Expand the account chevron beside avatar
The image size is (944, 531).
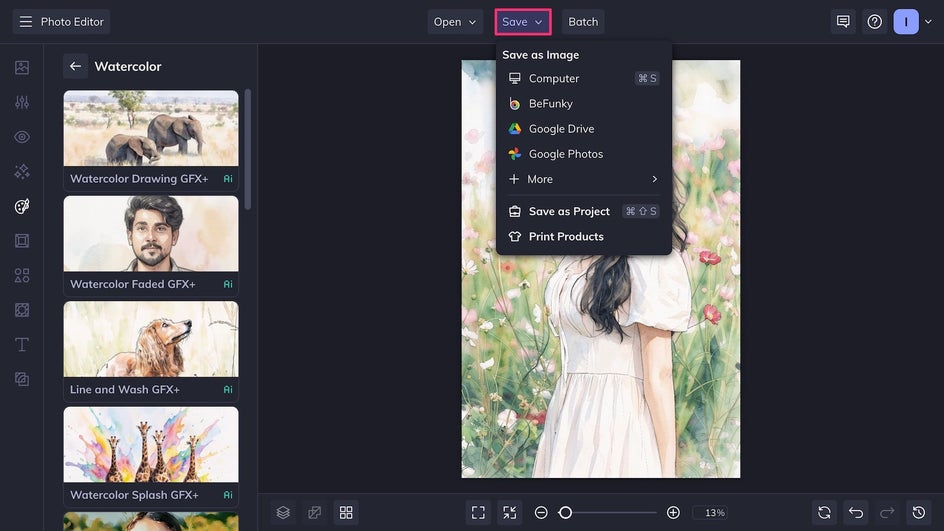[928, 22]
